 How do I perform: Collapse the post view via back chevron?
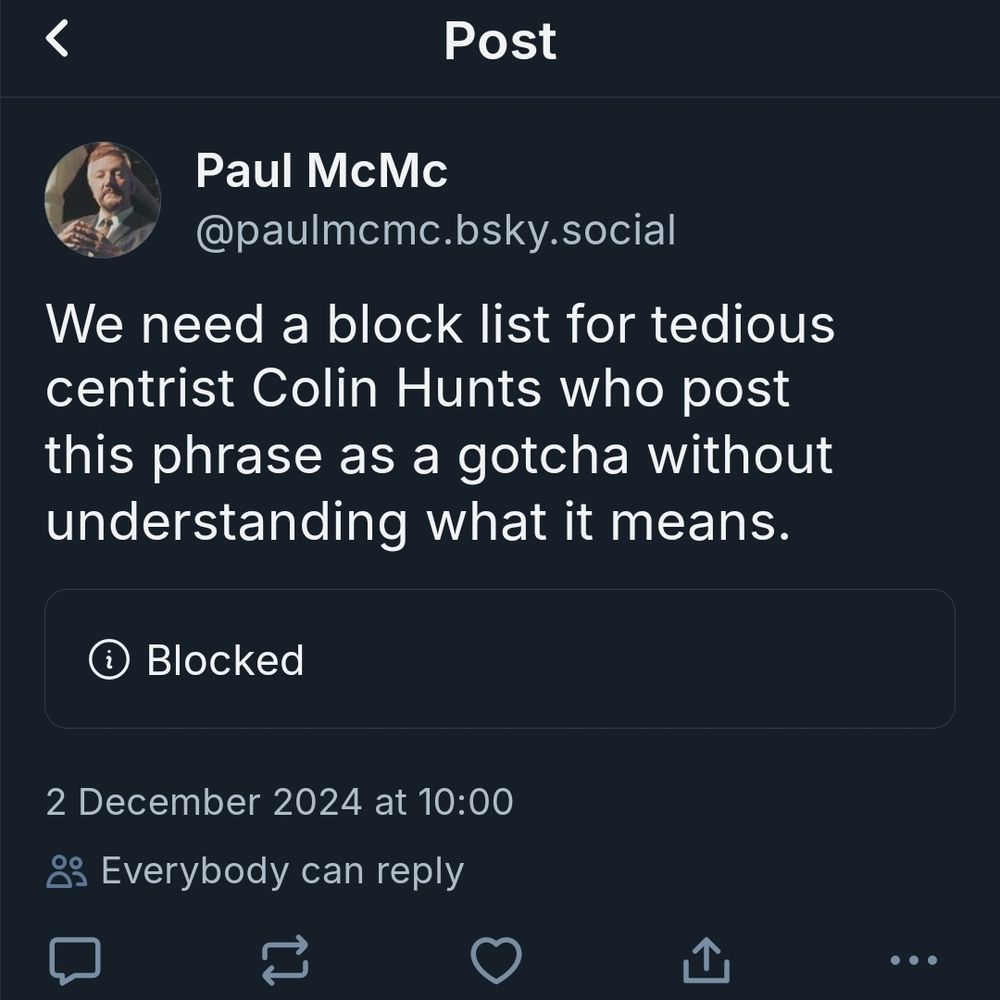(x=57, y=40)
